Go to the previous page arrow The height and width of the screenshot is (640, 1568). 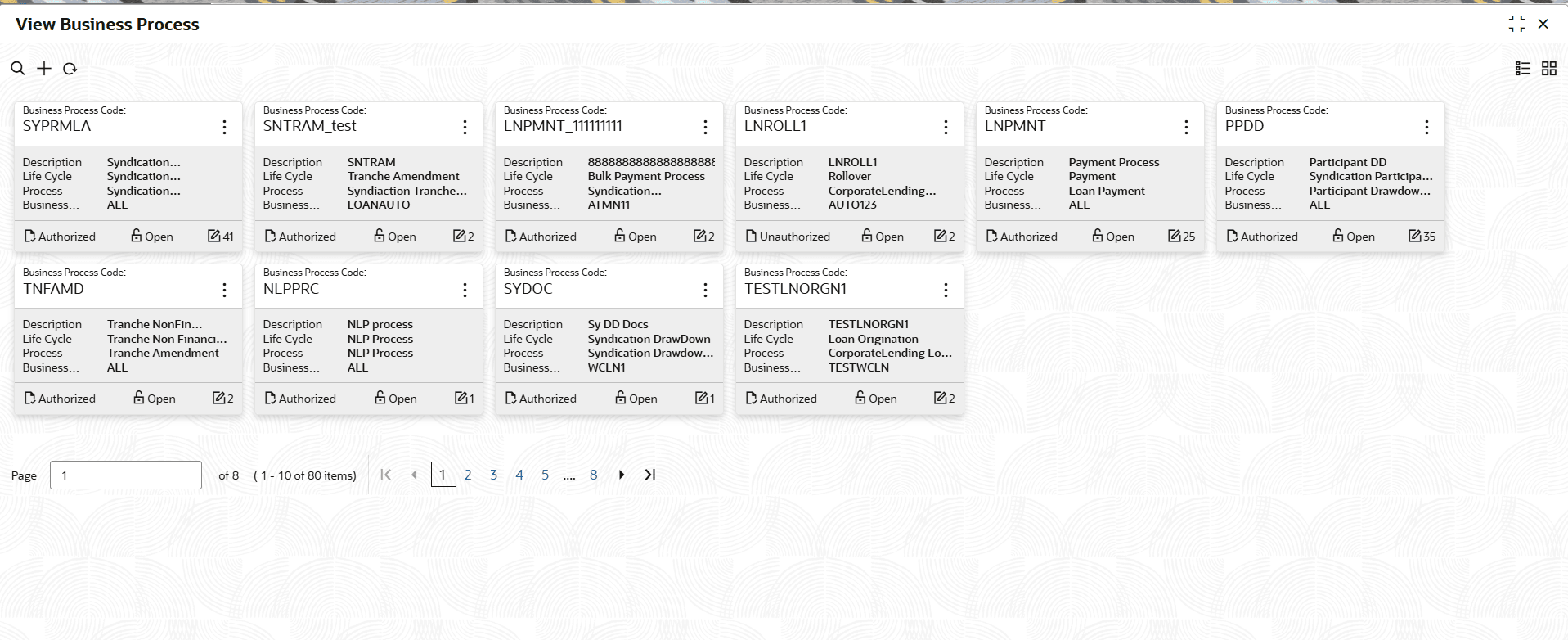414,475
